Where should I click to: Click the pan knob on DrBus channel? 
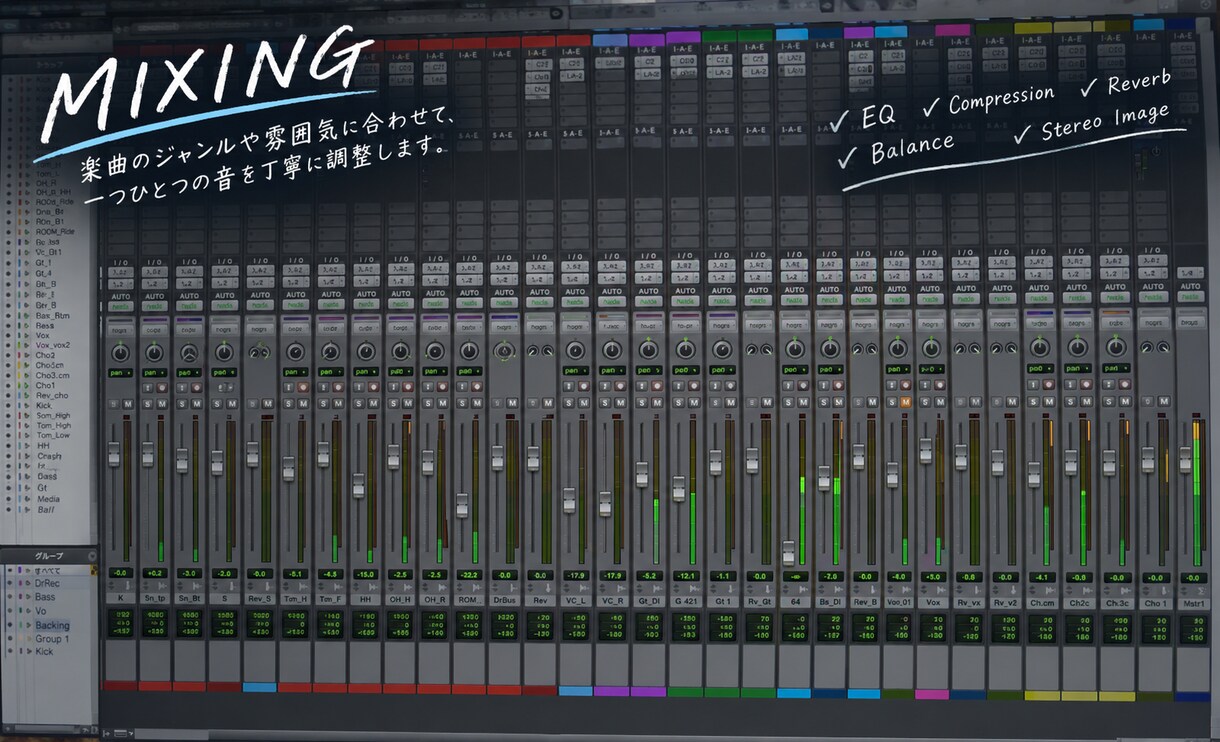(x=504, y=351)
